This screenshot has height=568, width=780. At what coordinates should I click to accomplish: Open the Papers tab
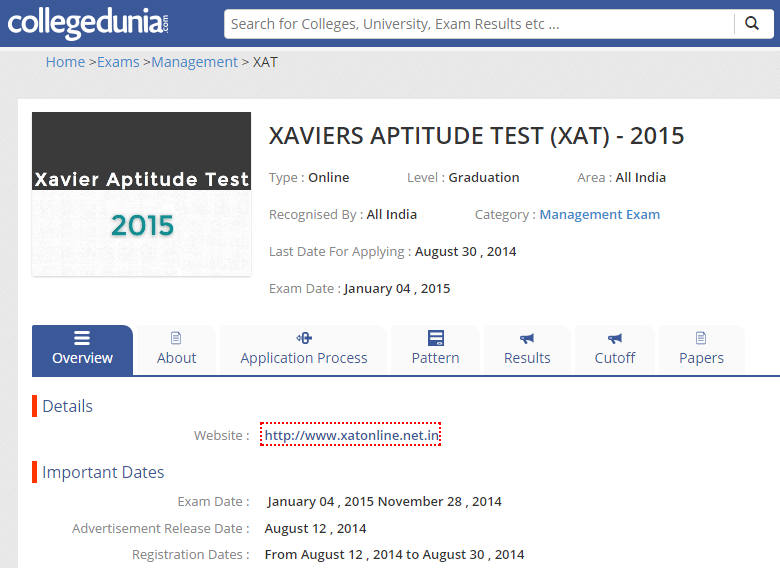click(701, 350)
